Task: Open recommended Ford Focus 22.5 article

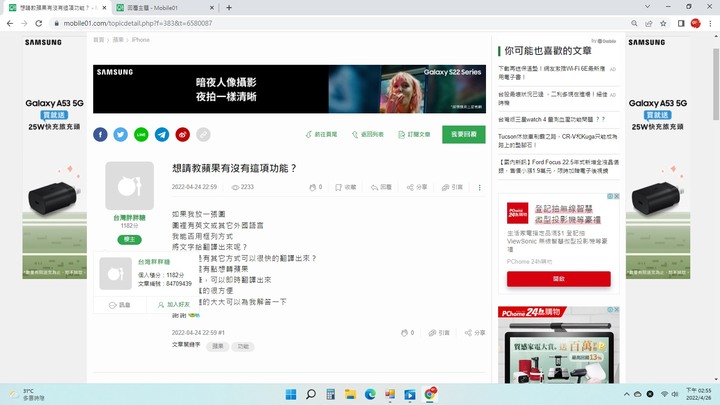Action: (x=558, y=166)
